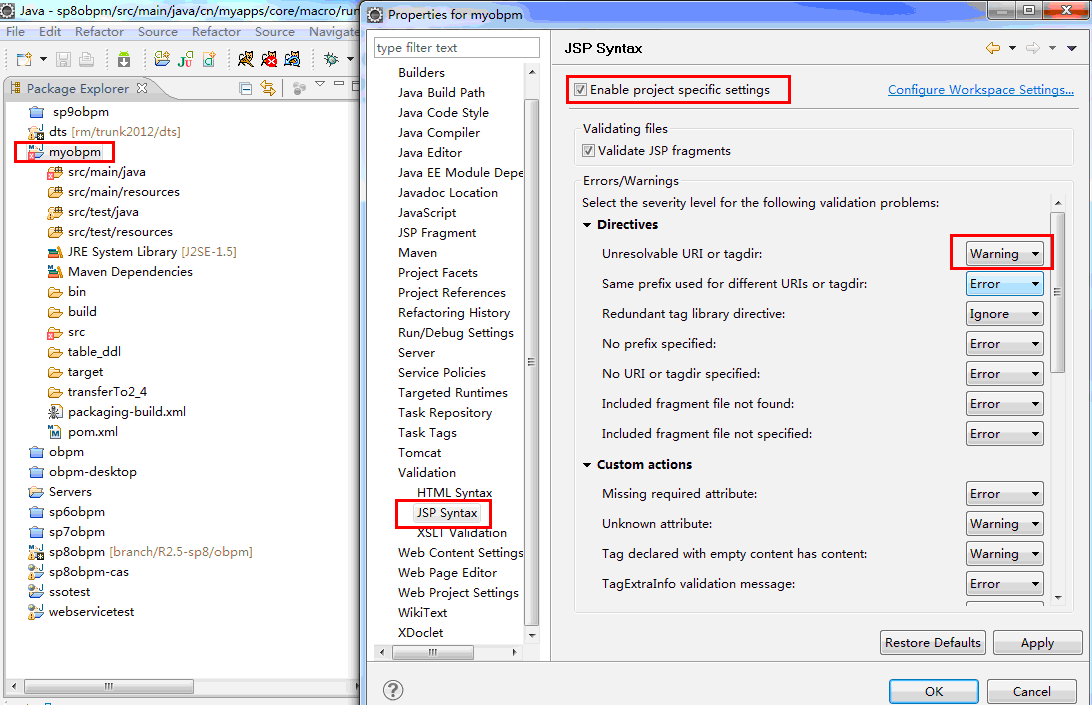Select the dts project

[58, 132]
